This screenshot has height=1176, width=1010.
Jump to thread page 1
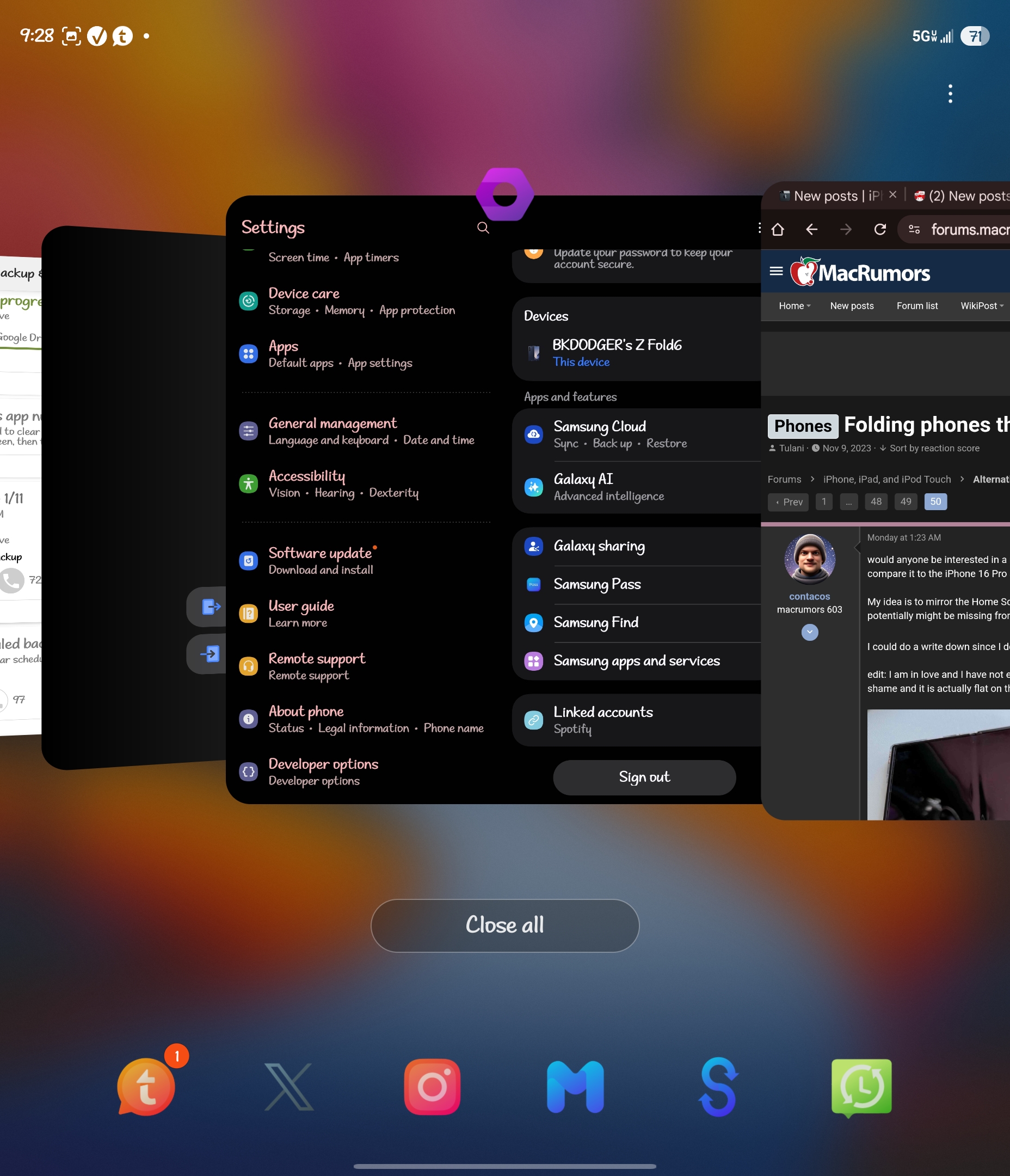point(824,502)
